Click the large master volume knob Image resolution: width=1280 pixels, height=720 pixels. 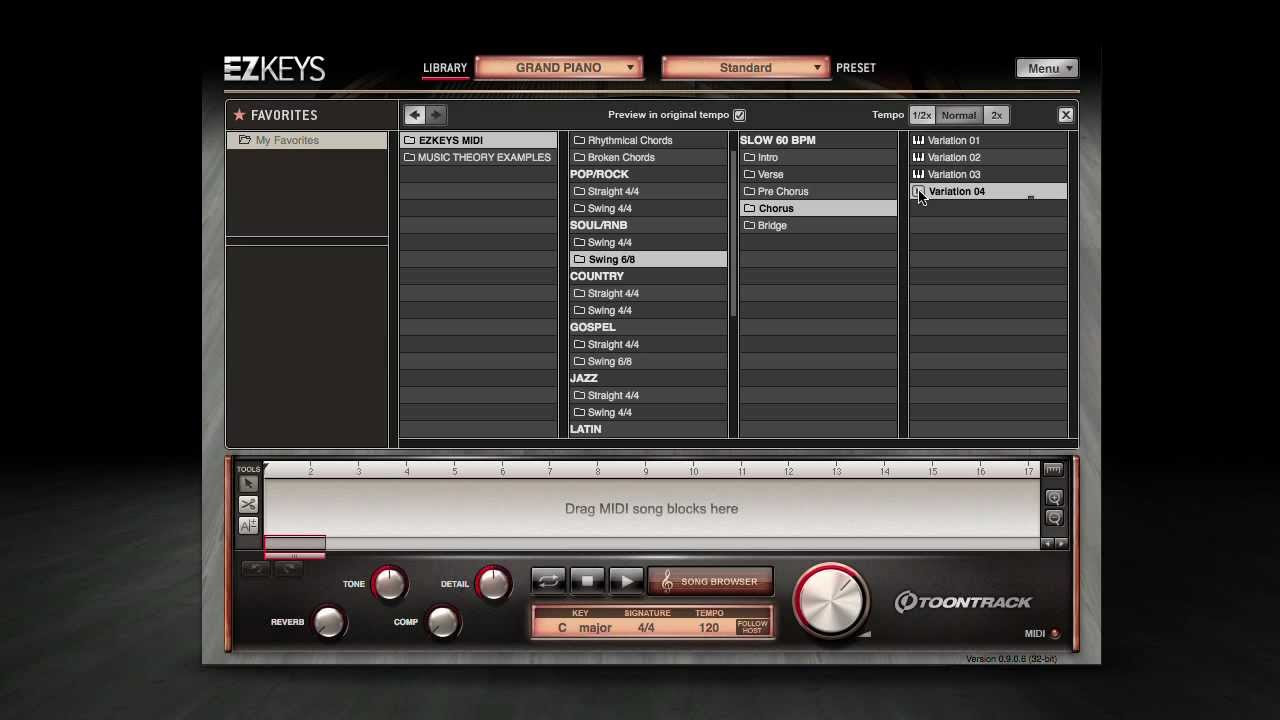point(831,600)
